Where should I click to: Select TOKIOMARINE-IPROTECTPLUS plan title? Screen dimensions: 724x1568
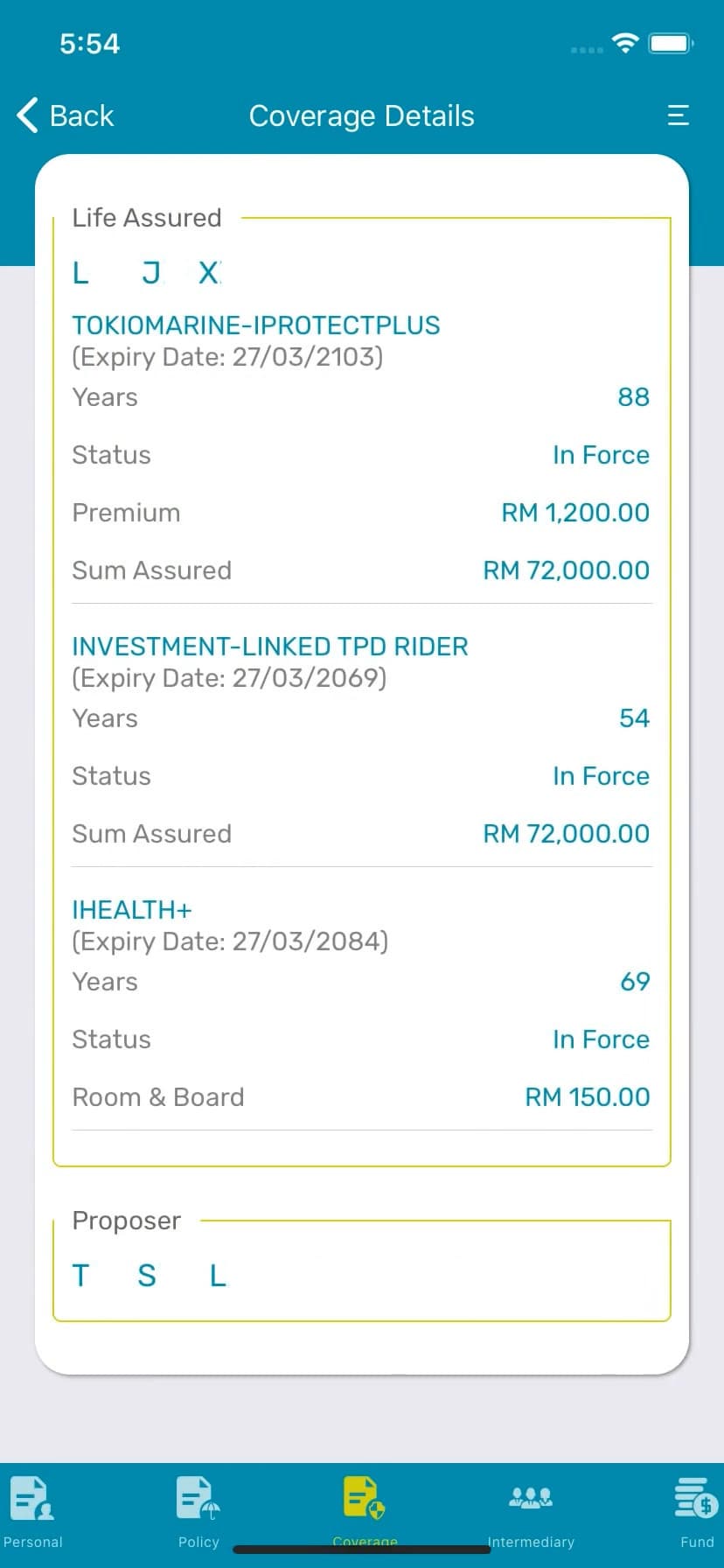point(255,325)
